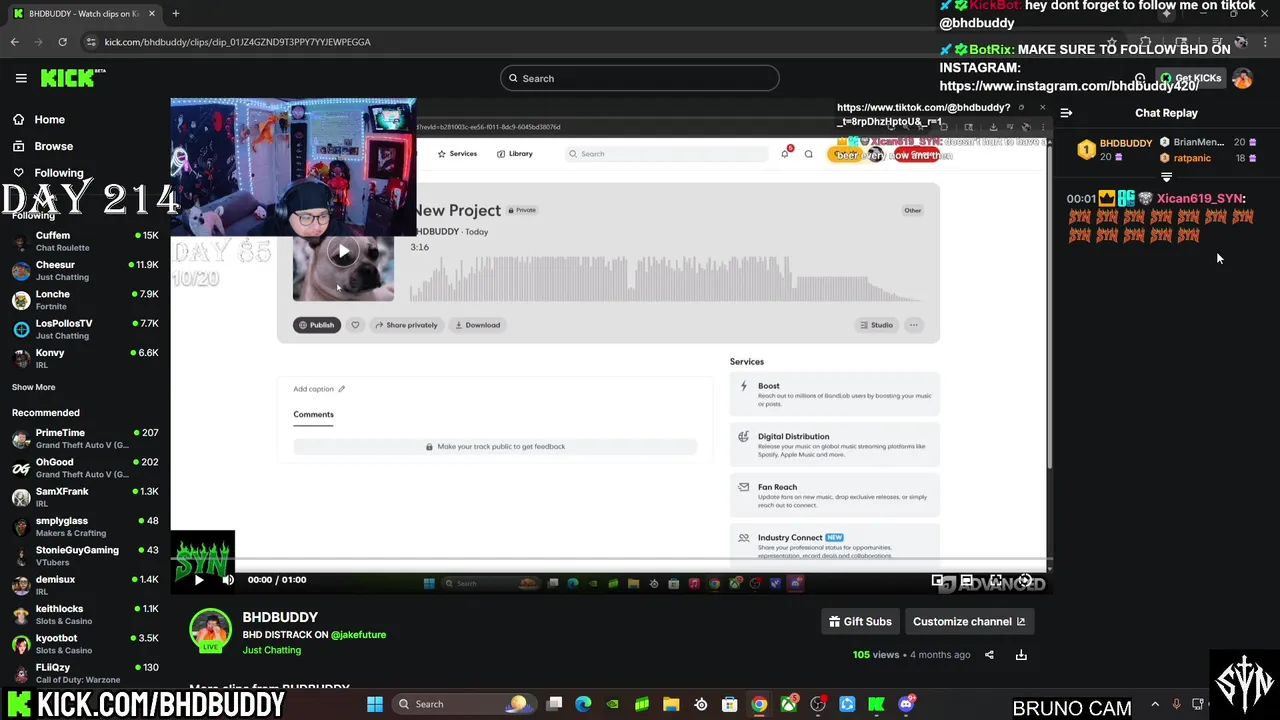The height and width of the screenshot is (720, 1280).
Task: Open smplyglass Makers & Crafting channel
Action: pyautogui.click(x=85, y=526)
